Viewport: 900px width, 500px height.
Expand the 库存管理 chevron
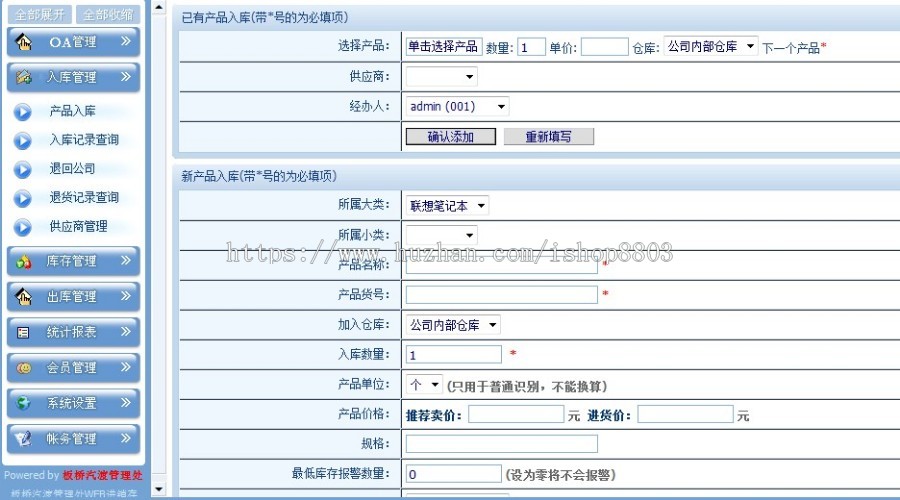click(126, 261)
